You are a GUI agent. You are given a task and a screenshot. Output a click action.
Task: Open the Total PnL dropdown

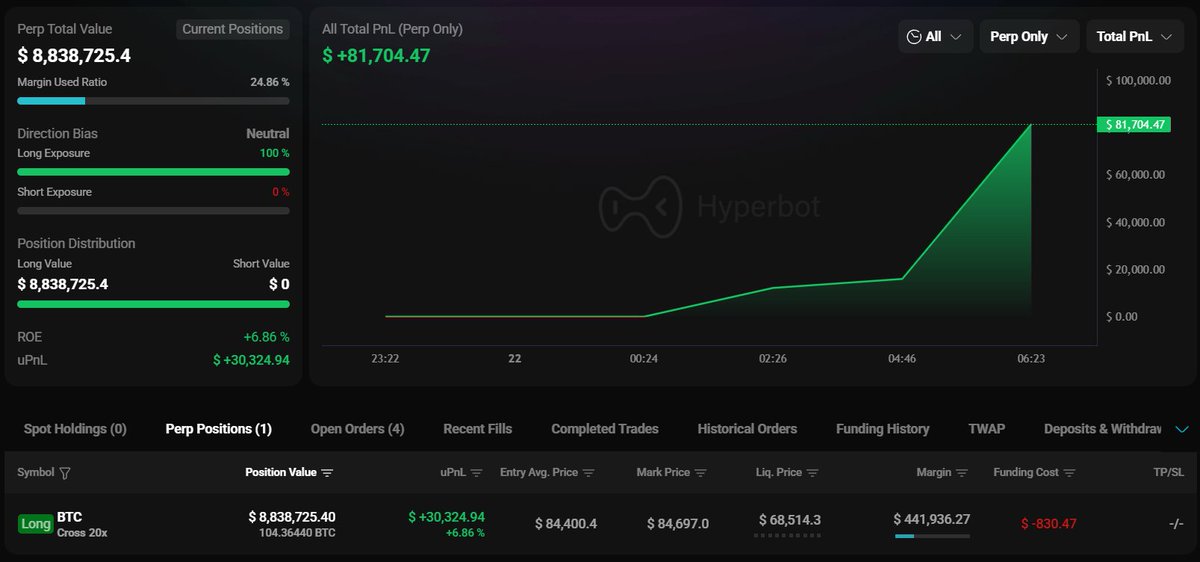click(1134, 37)
